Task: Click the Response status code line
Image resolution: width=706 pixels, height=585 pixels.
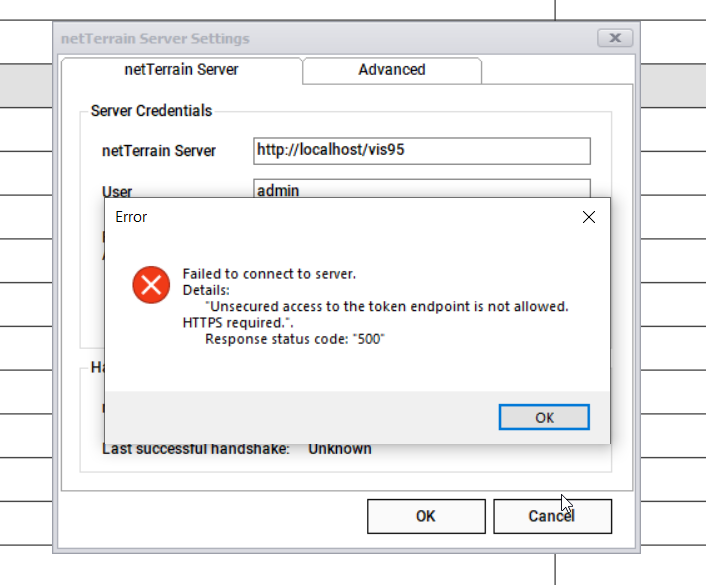Action: coord(295,339)
